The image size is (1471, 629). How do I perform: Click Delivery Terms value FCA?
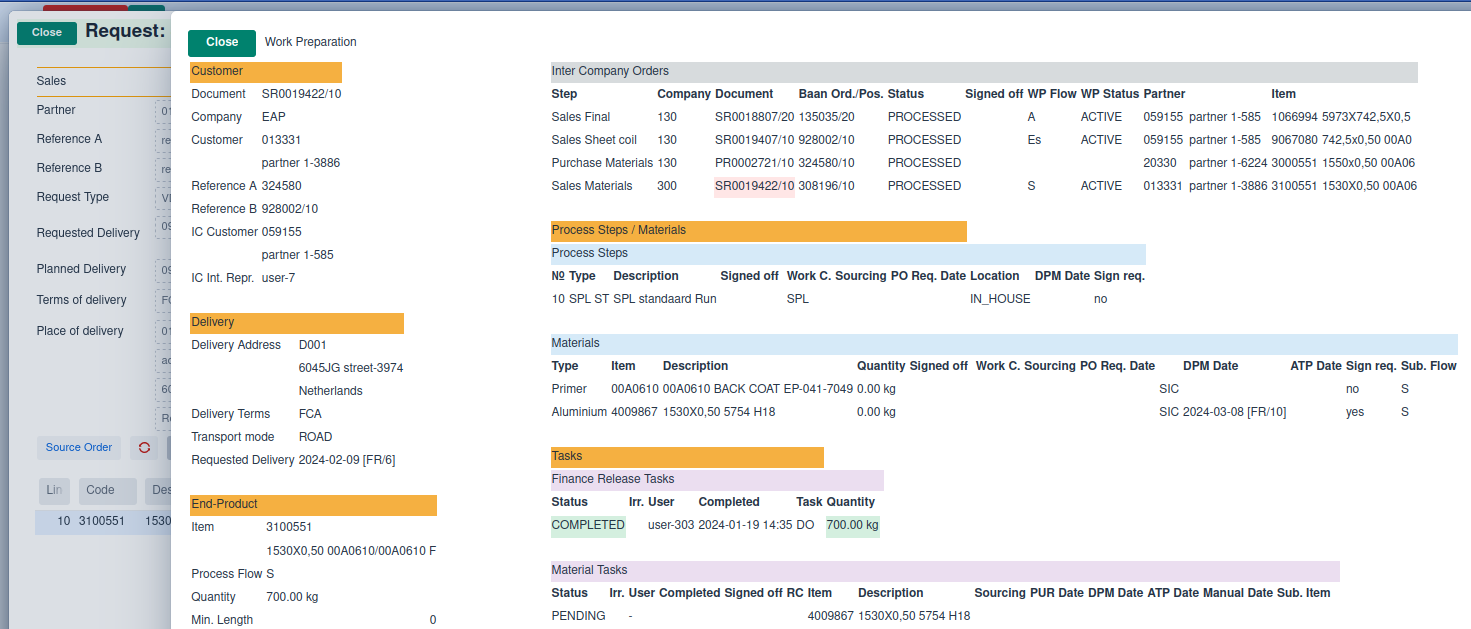(x=310, y=414)
